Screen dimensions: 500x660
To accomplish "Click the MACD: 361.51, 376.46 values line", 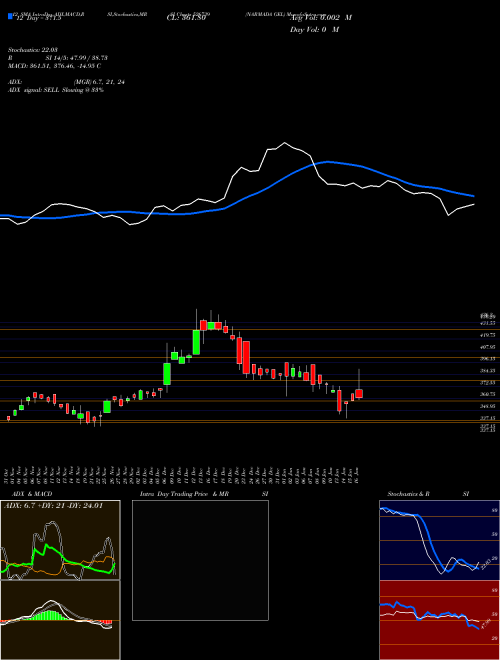I will tap(54, 66).
